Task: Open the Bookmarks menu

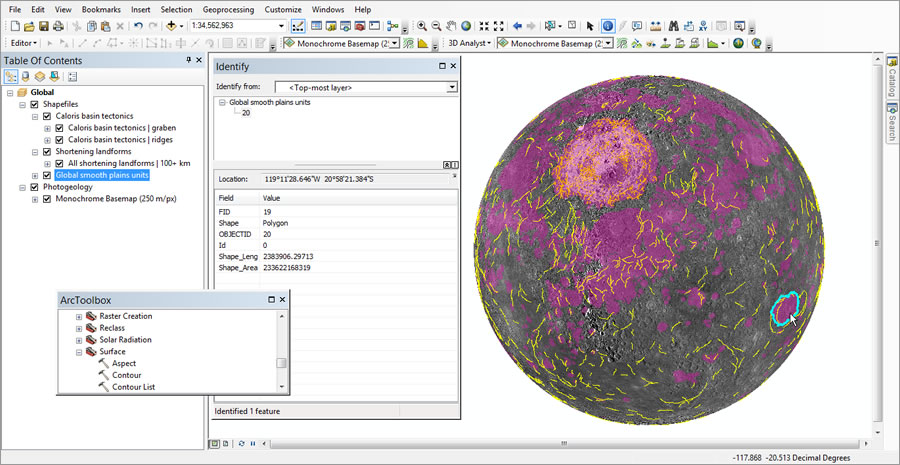Action: tap(101, 9)
